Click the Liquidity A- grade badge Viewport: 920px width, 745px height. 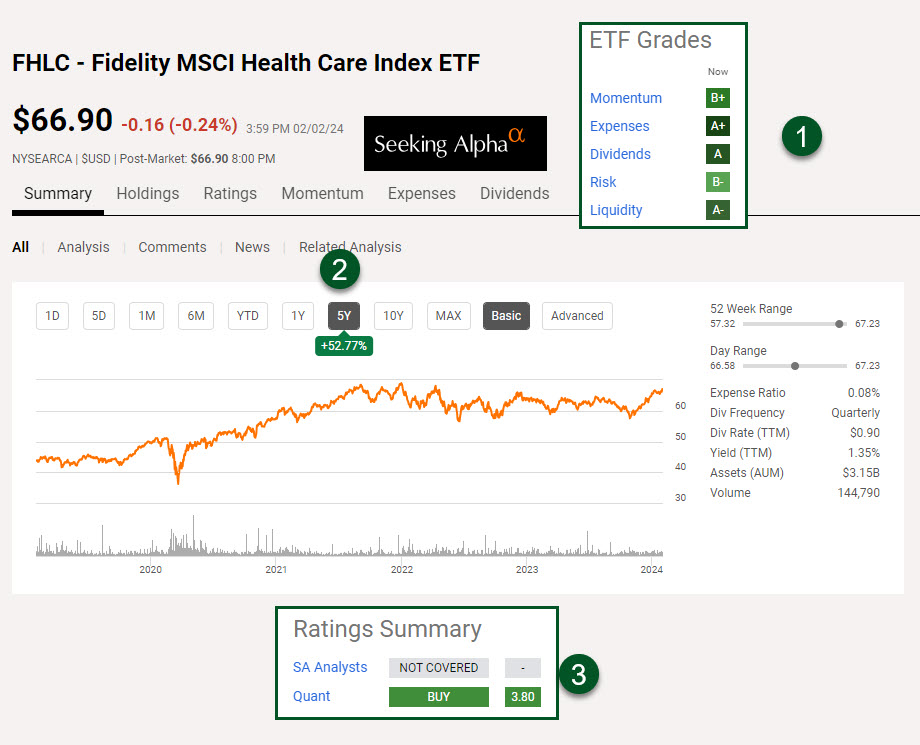coord(717,210)
